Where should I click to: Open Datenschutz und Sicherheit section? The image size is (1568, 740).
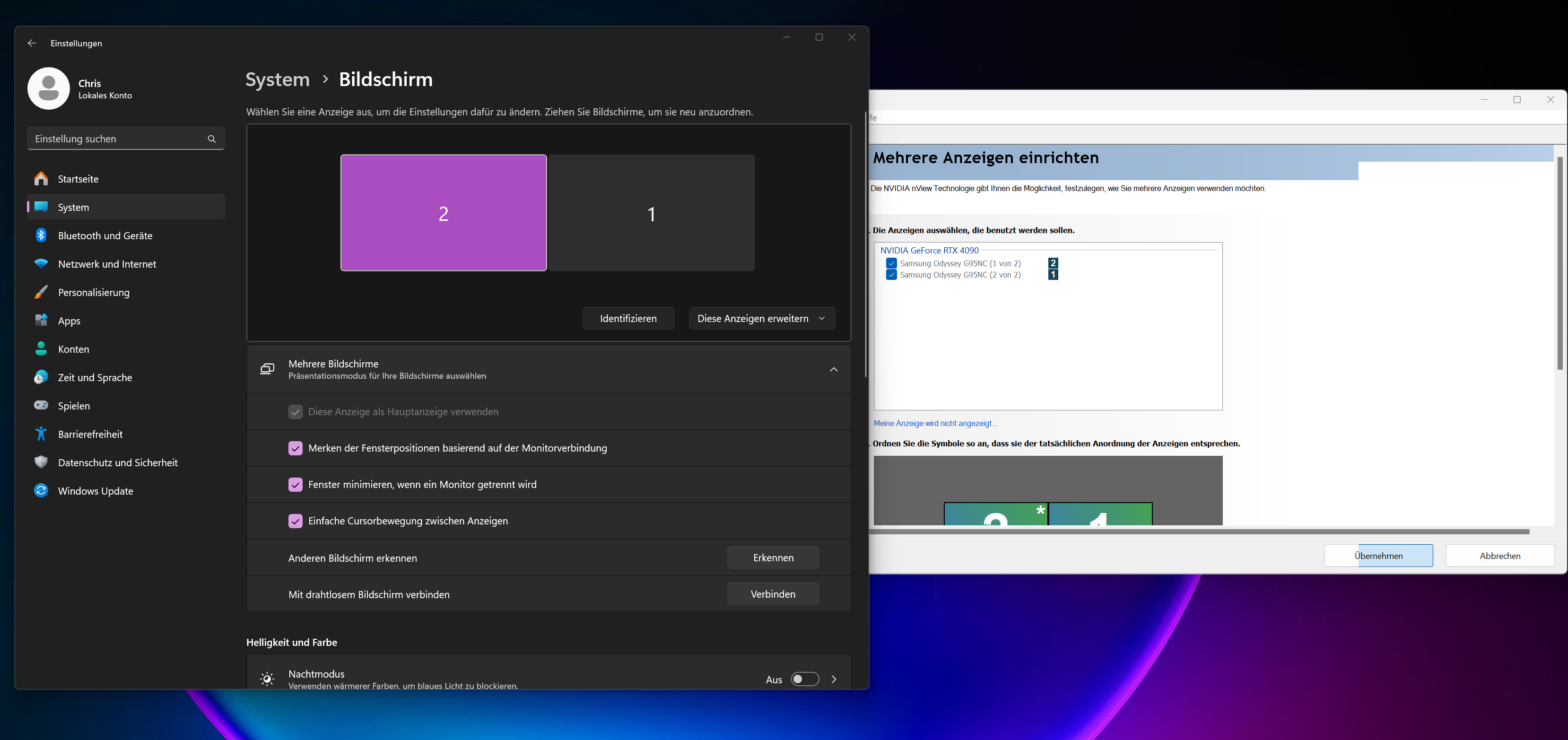(117, 462)
